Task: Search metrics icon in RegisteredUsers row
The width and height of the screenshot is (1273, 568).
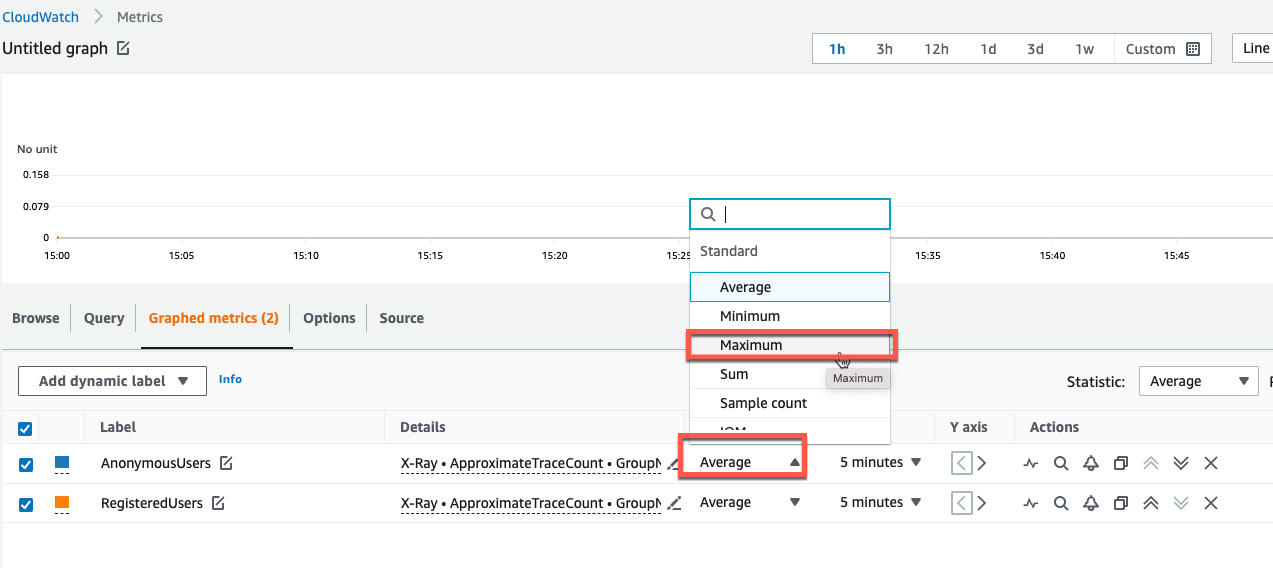Action: click(x=1061, y=503)
